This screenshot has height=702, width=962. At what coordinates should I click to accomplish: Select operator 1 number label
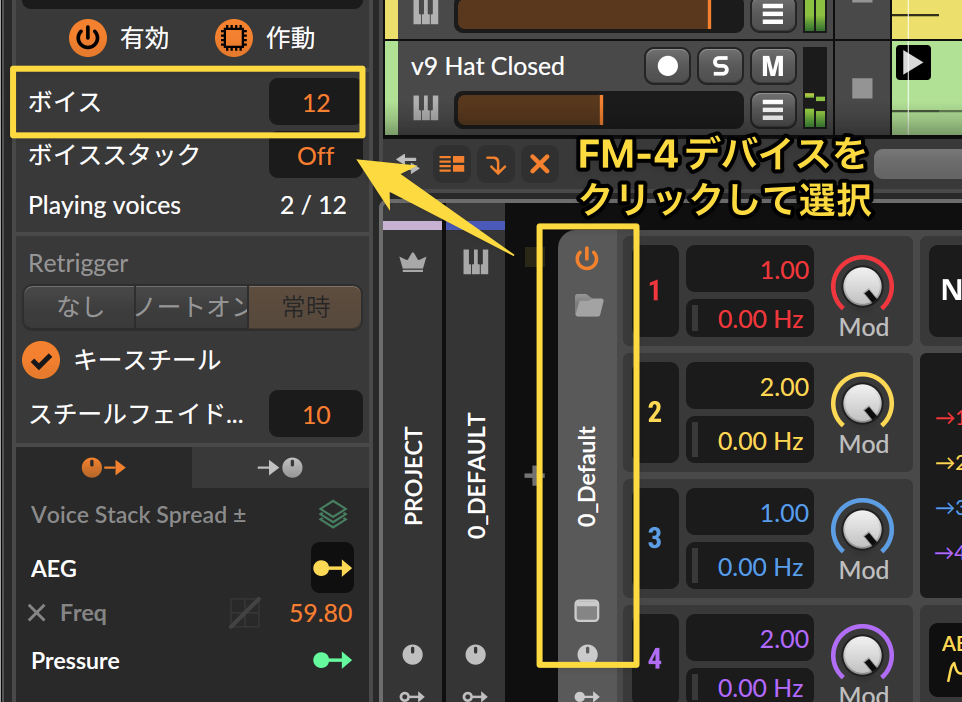pos(654,290)
